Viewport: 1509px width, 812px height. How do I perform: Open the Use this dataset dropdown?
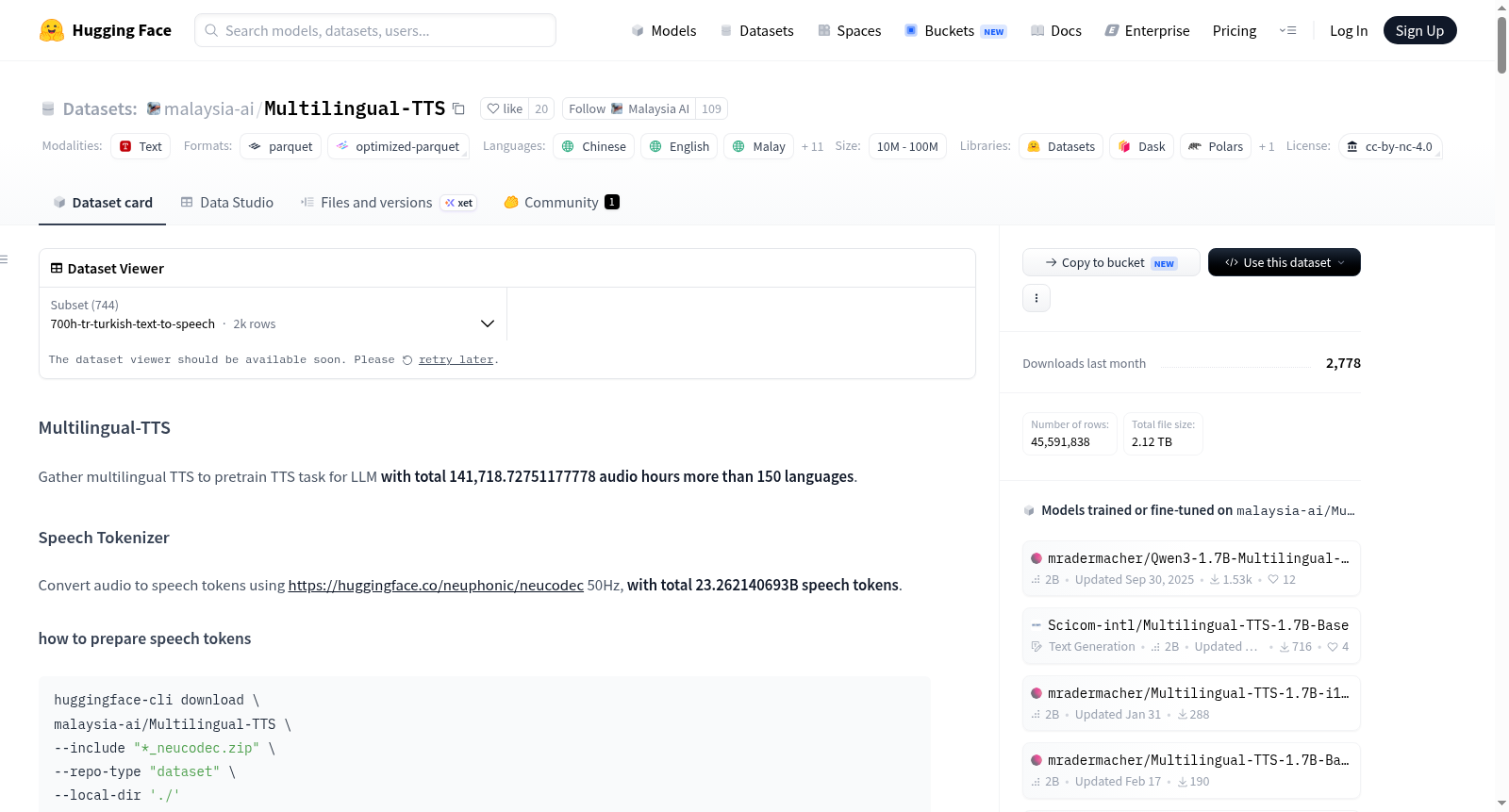pyautogui.click(x=1285, y=262)
